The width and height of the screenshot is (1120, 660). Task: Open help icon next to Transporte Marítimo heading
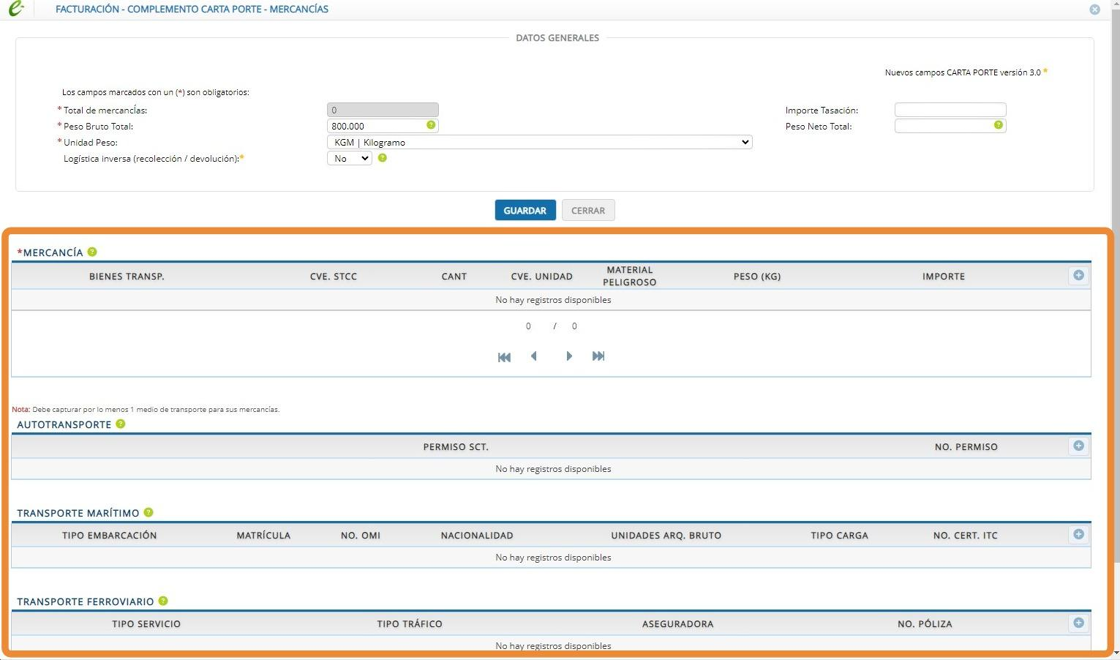149,512
